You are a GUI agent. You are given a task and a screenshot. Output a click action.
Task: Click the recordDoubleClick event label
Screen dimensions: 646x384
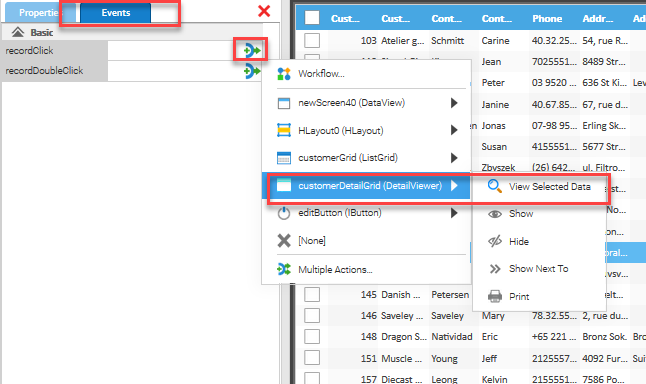point(44,71)
